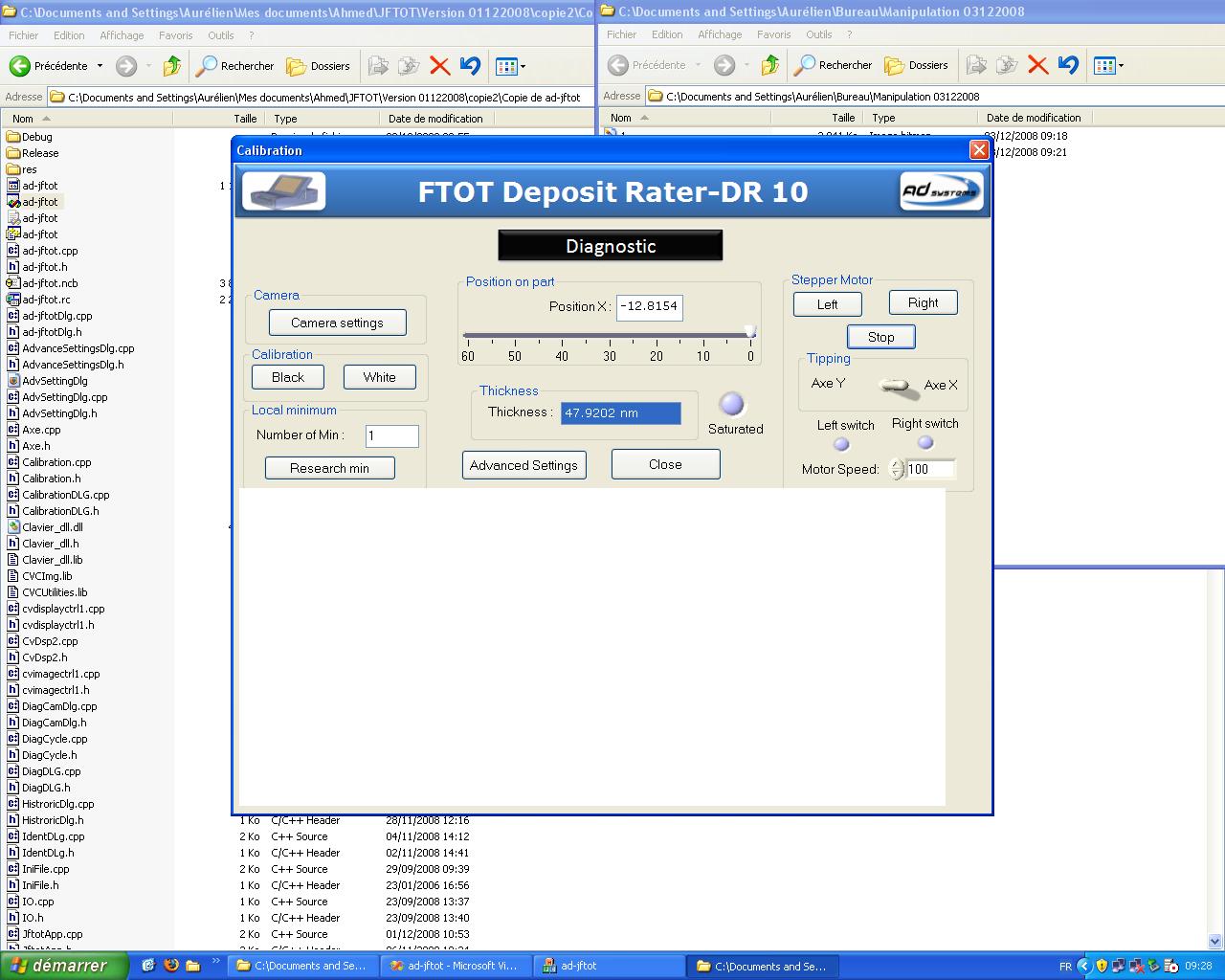Open the Fichier menu in left Explorer
The height and width of the screenshot is (980, 1225).
[24, 35]
